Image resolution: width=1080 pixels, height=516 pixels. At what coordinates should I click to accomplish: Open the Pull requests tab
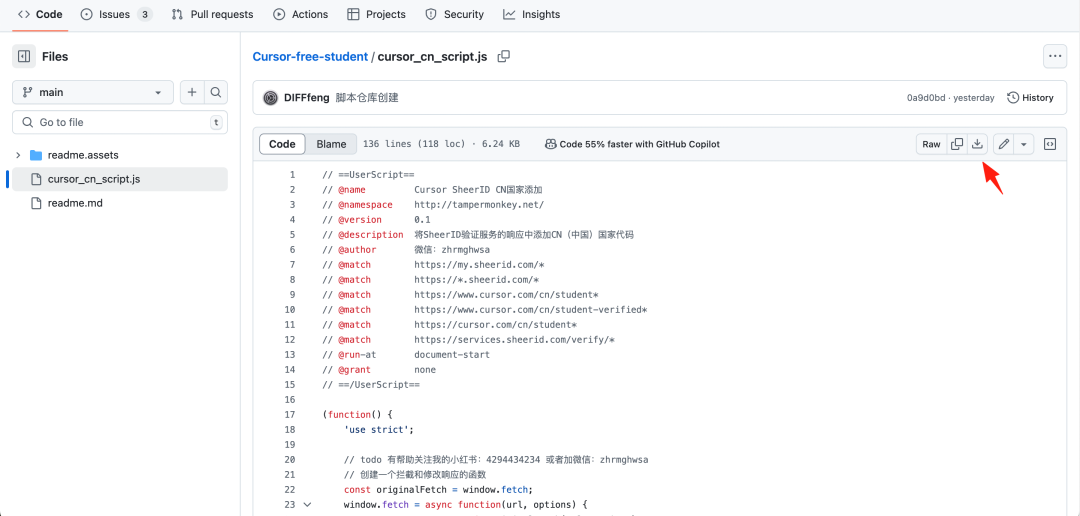click(212, 14)
